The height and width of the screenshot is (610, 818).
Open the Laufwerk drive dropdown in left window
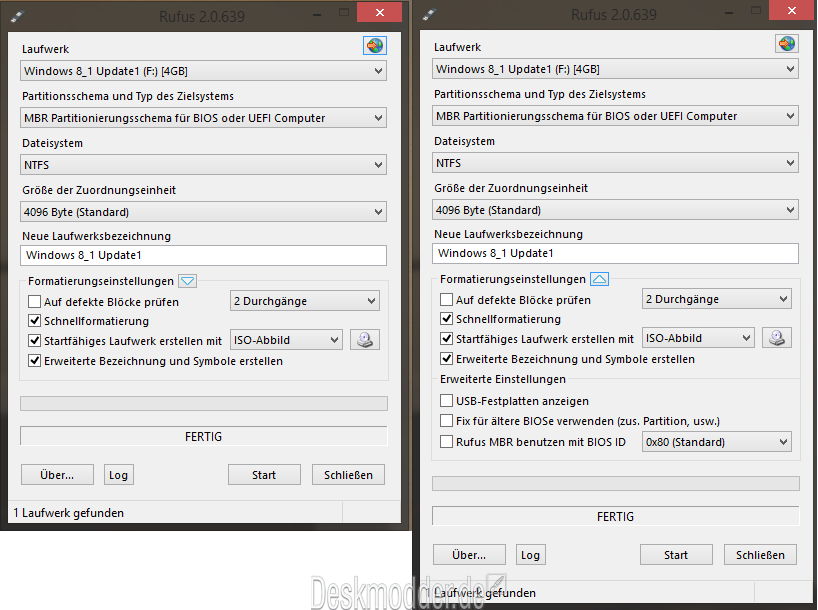(203, 71)
